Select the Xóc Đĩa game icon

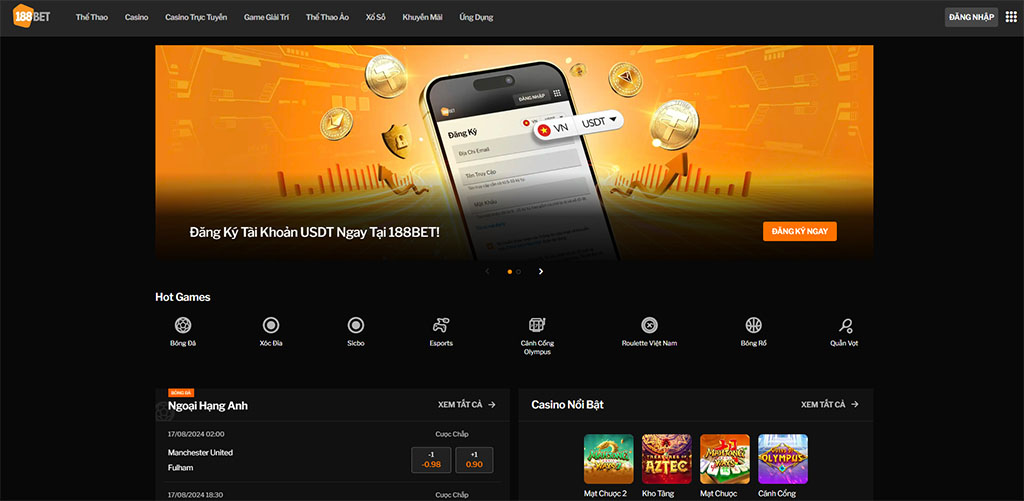(271, 325)
